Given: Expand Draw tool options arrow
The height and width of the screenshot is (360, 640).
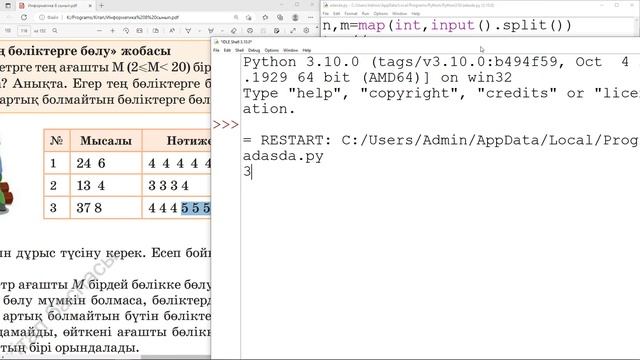Looking at the screenshot, I should tap(199, 31).
